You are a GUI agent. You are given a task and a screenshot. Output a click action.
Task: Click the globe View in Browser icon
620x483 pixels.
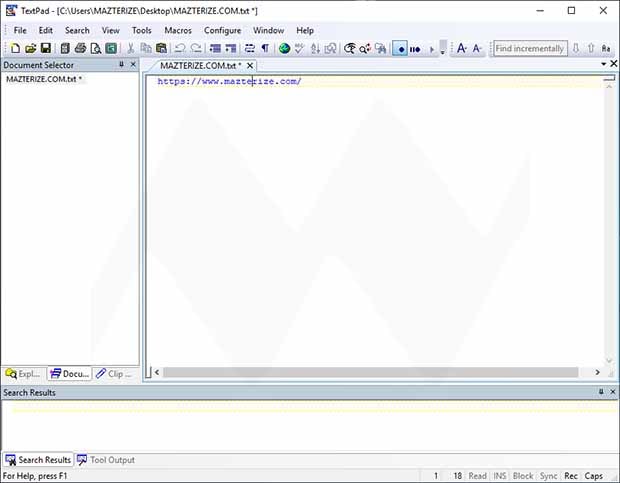click(x=284, y=48)
